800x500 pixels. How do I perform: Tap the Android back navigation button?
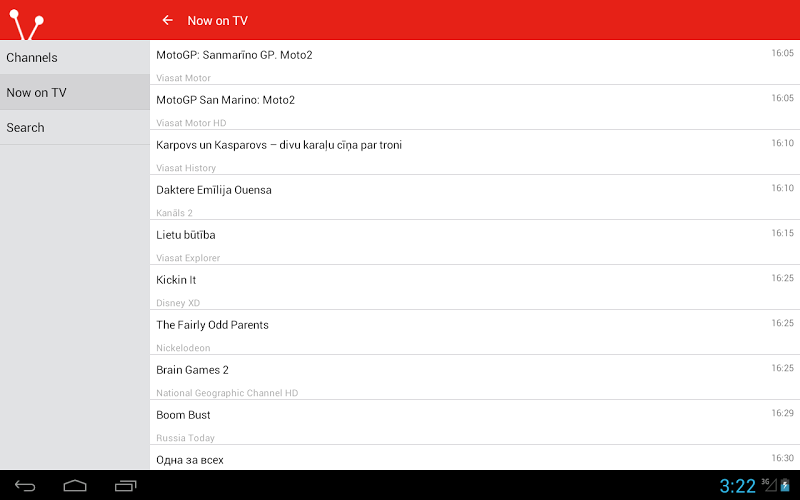pyautogui.click(x=25, y=486)
